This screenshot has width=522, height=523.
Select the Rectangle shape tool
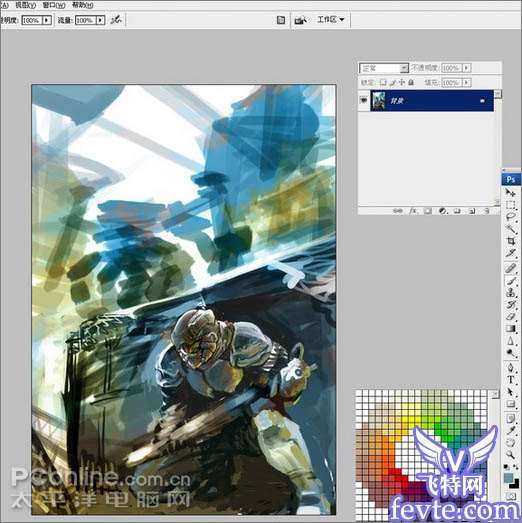point(510,404)
